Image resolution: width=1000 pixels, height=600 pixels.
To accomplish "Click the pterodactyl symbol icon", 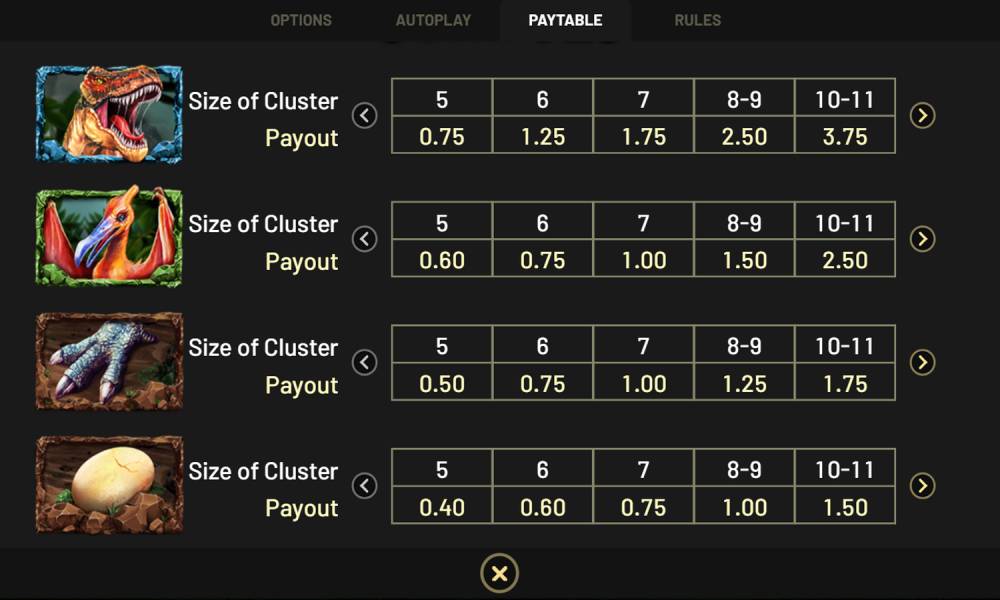I will [109, 237].
